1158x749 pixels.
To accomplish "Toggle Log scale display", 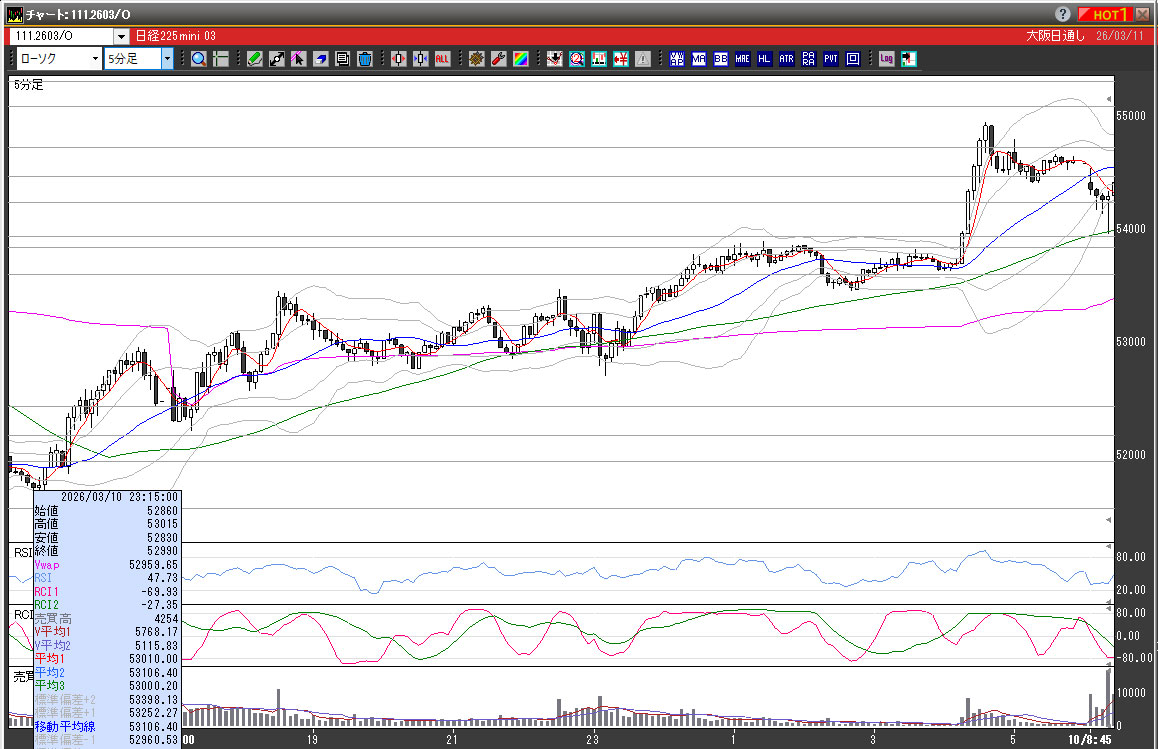I will [x=886, y=59].
